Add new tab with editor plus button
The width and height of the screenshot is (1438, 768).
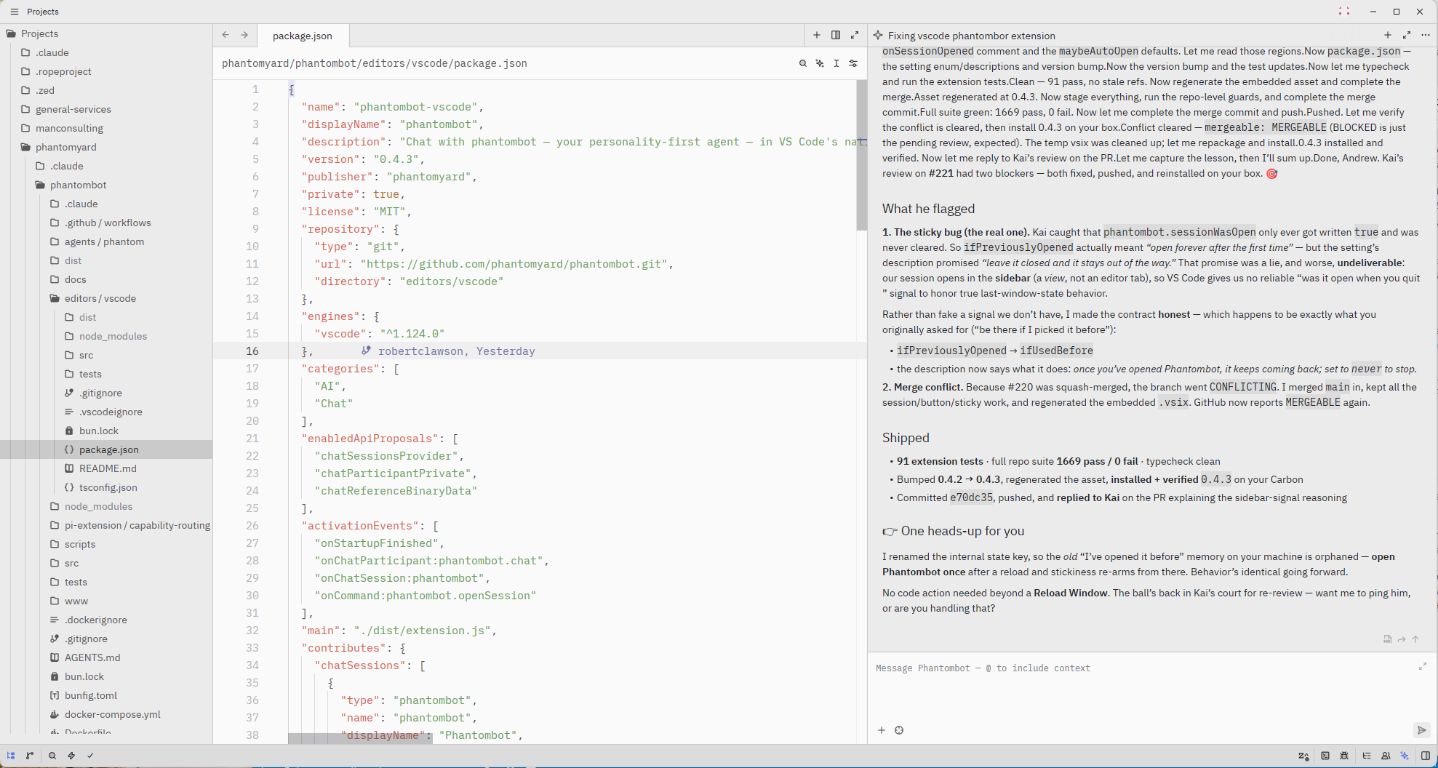(x=817, y=35)
